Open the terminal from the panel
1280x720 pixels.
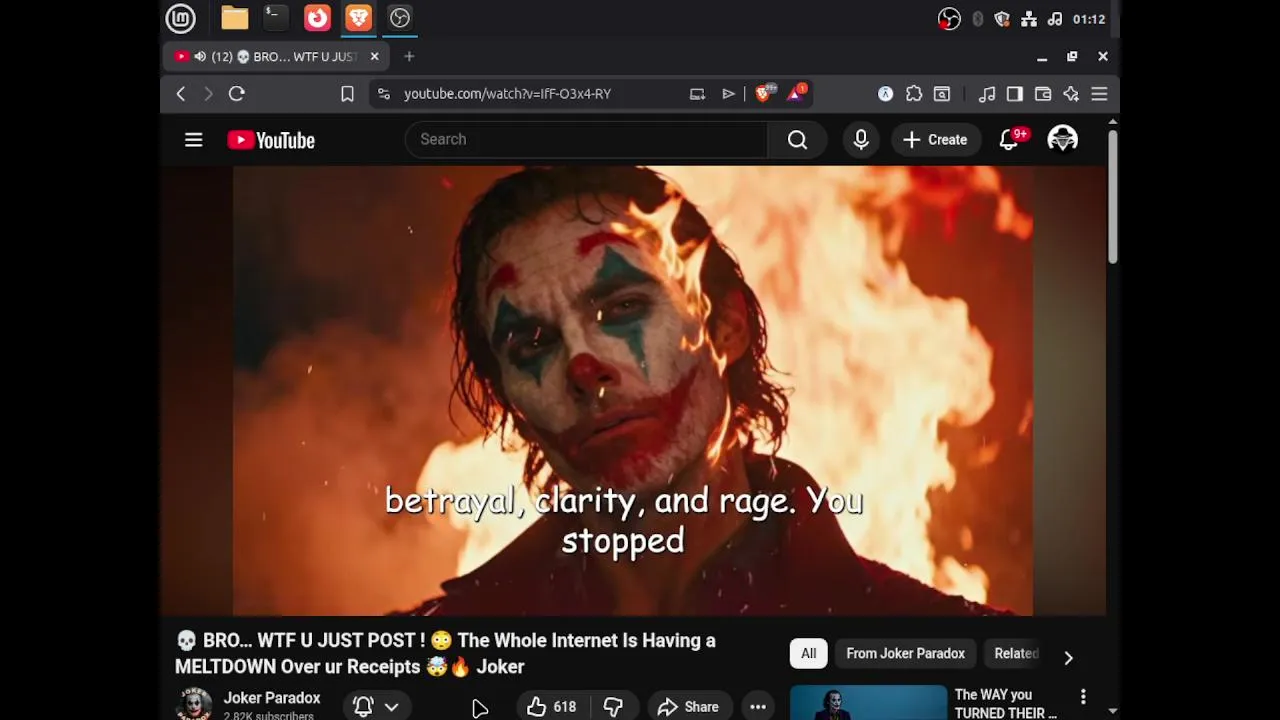[x=275, y=18]
